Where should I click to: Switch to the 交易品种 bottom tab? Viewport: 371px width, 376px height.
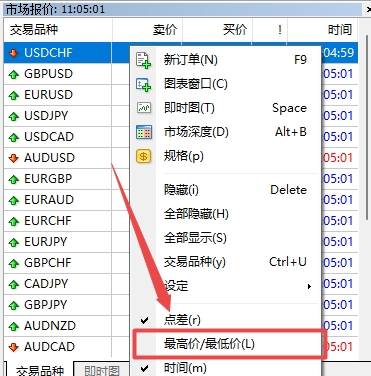pyautogui.click(x=40, y=369)
